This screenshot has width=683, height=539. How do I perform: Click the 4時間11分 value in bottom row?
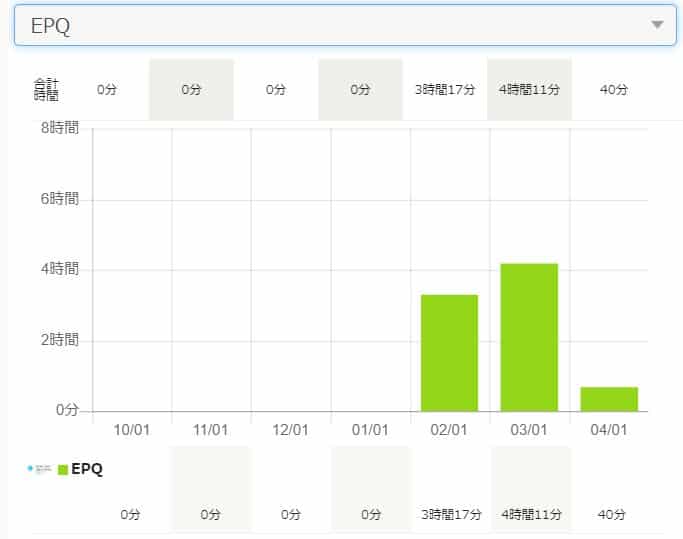point(529,515)
